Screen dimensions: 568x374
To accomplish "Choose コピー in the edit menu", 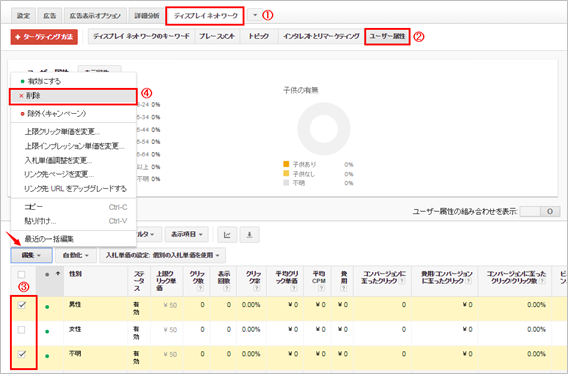I will pos(74,207).
